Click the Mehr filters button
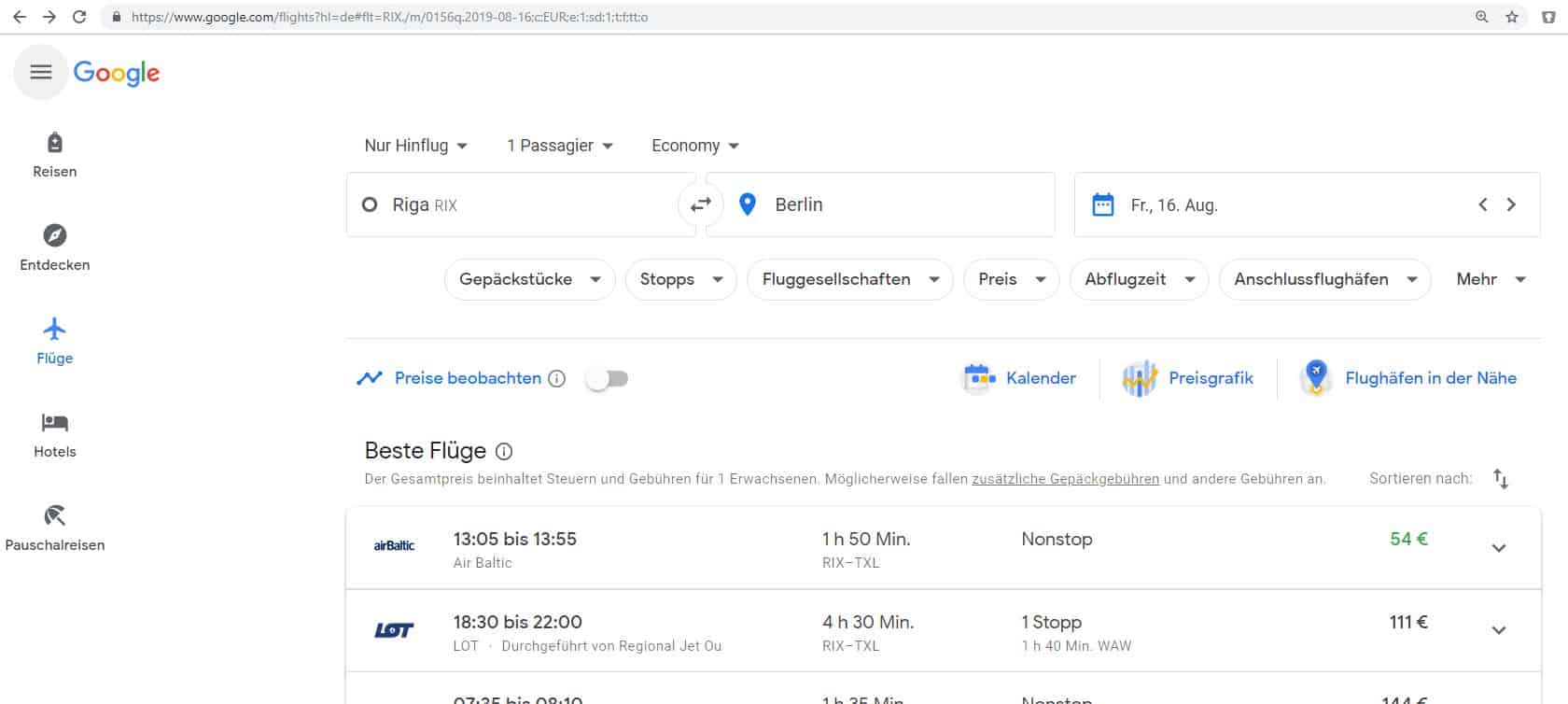The height and width of the screenshot is (704, 1568). point(1491,279)
